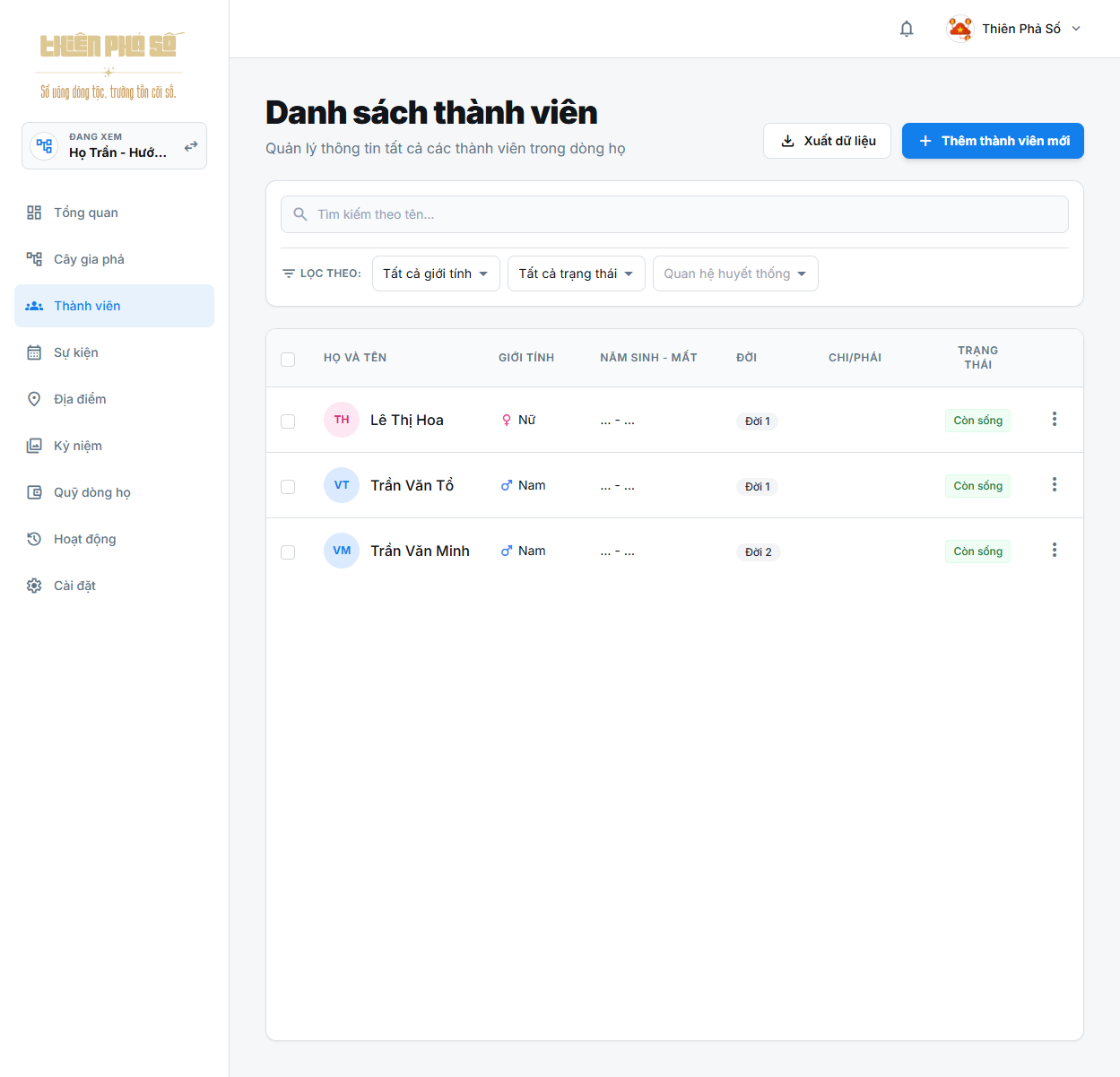Click the family tree icon in Đang xem card
The width and height of the screenshot is (1120, 1077).
(44, 145)
